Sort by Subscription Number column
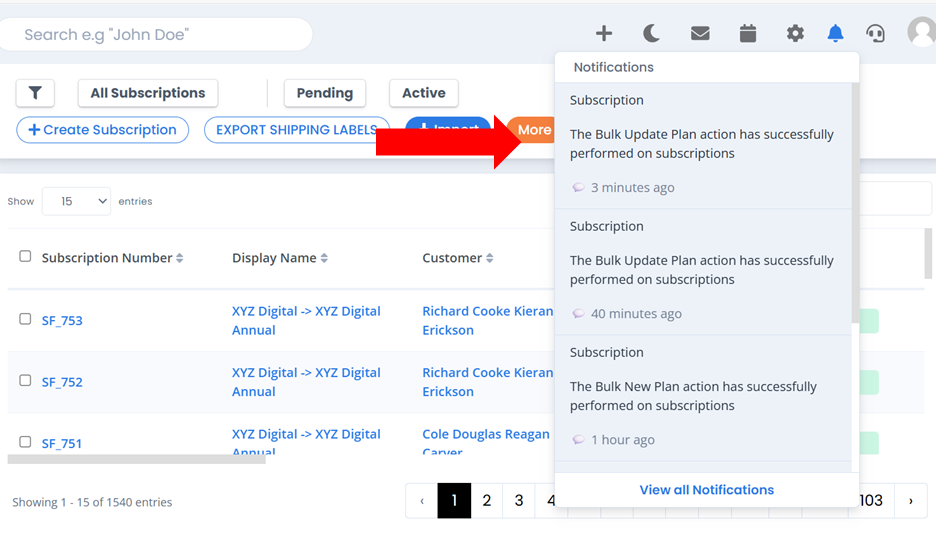The width and height of the screenshot is (936, 534). click(x=112, y=258)
